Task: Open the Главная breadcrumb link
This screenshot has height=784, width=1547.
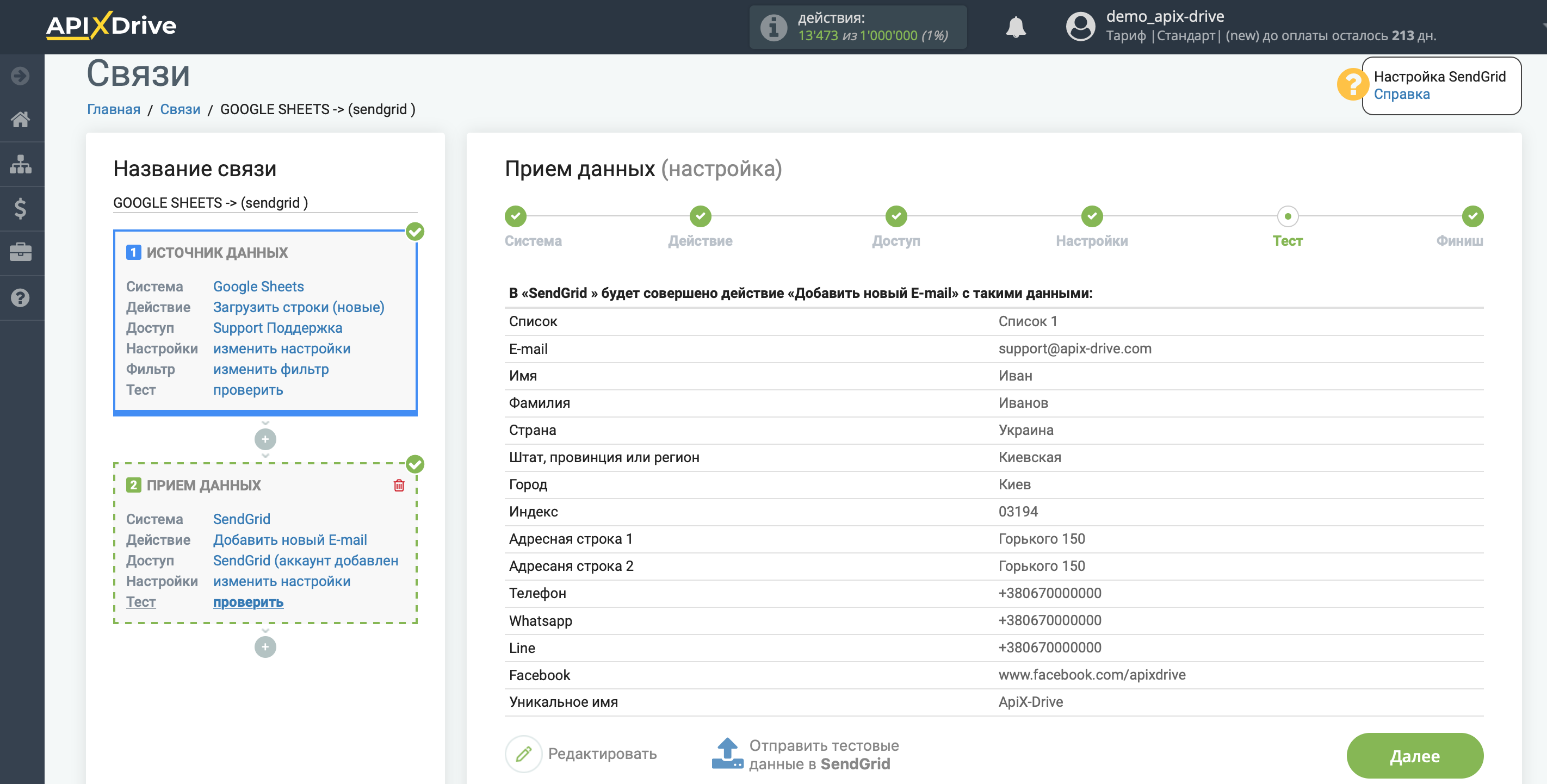Action: coord(114,109)
